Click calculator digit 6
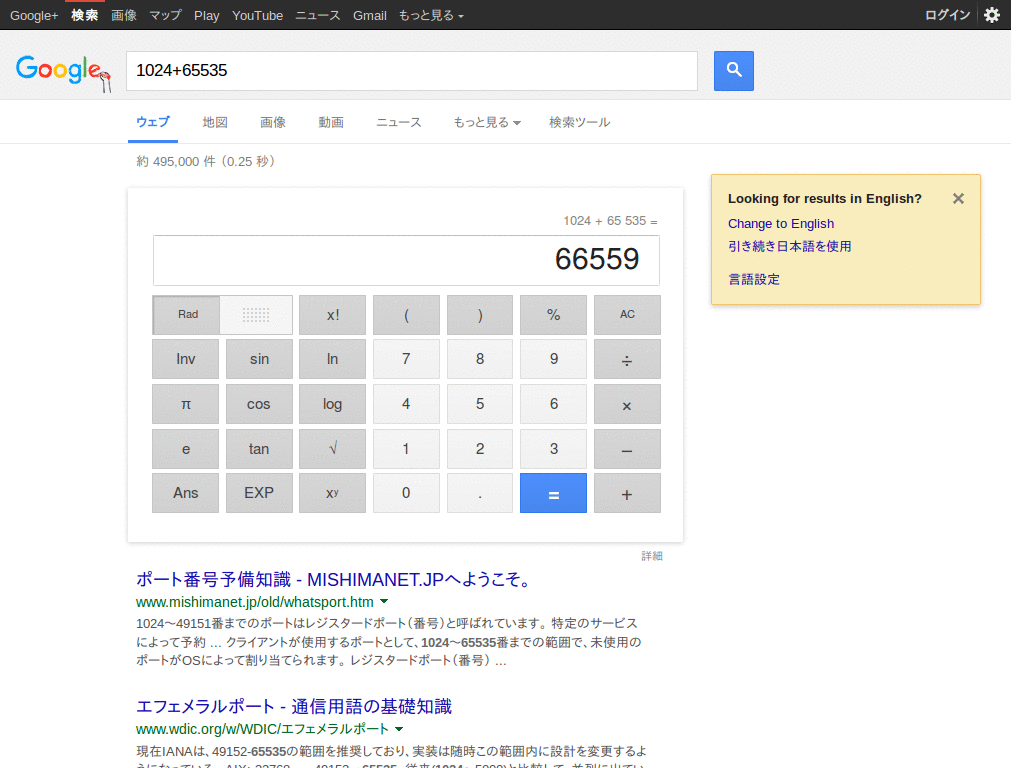 (553, 404)
